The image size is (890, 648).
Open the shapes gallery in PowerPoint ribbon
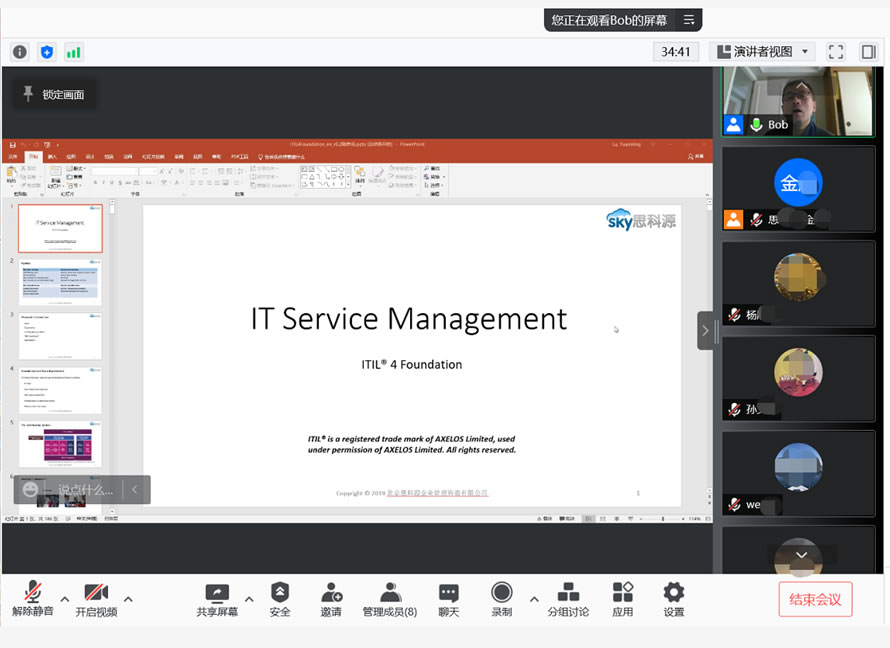[x=325, y=176]
